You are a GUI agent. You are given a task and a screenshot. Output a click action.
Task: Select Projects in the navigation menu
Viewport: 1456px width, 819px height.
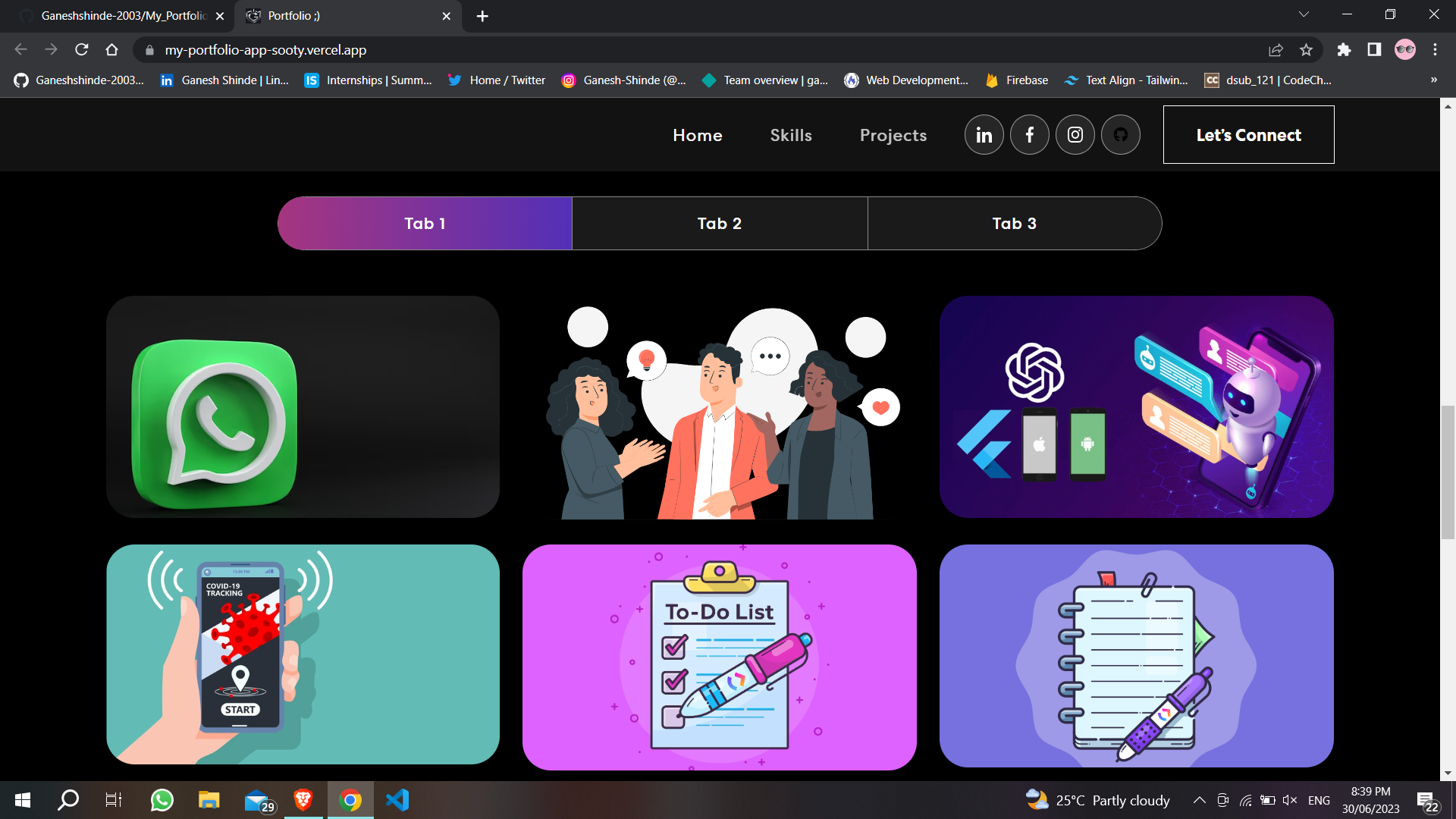coord(893,135)
